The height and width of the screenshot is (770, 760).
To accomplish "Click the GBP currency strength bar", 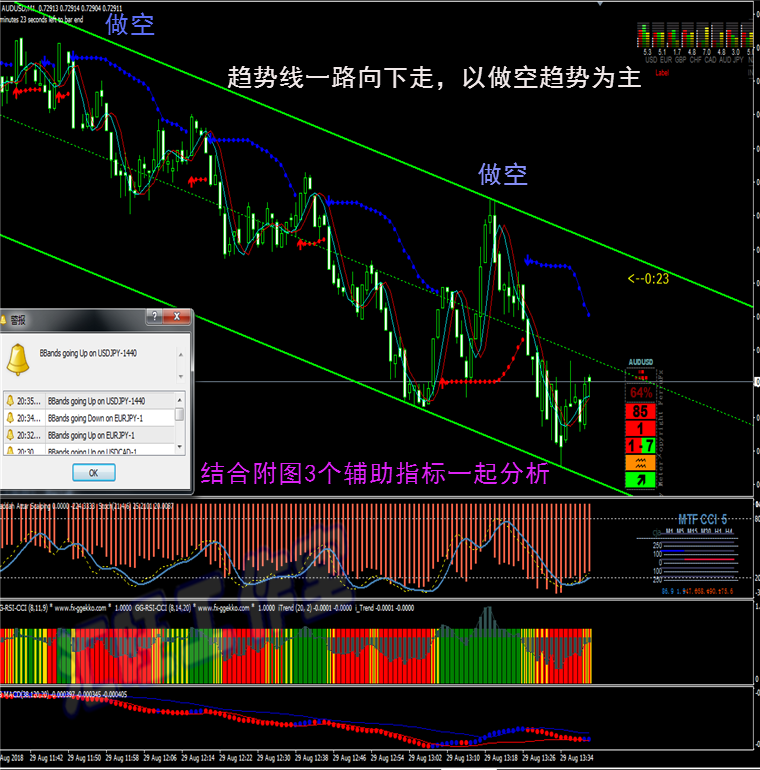I will [x=673, y=35].
